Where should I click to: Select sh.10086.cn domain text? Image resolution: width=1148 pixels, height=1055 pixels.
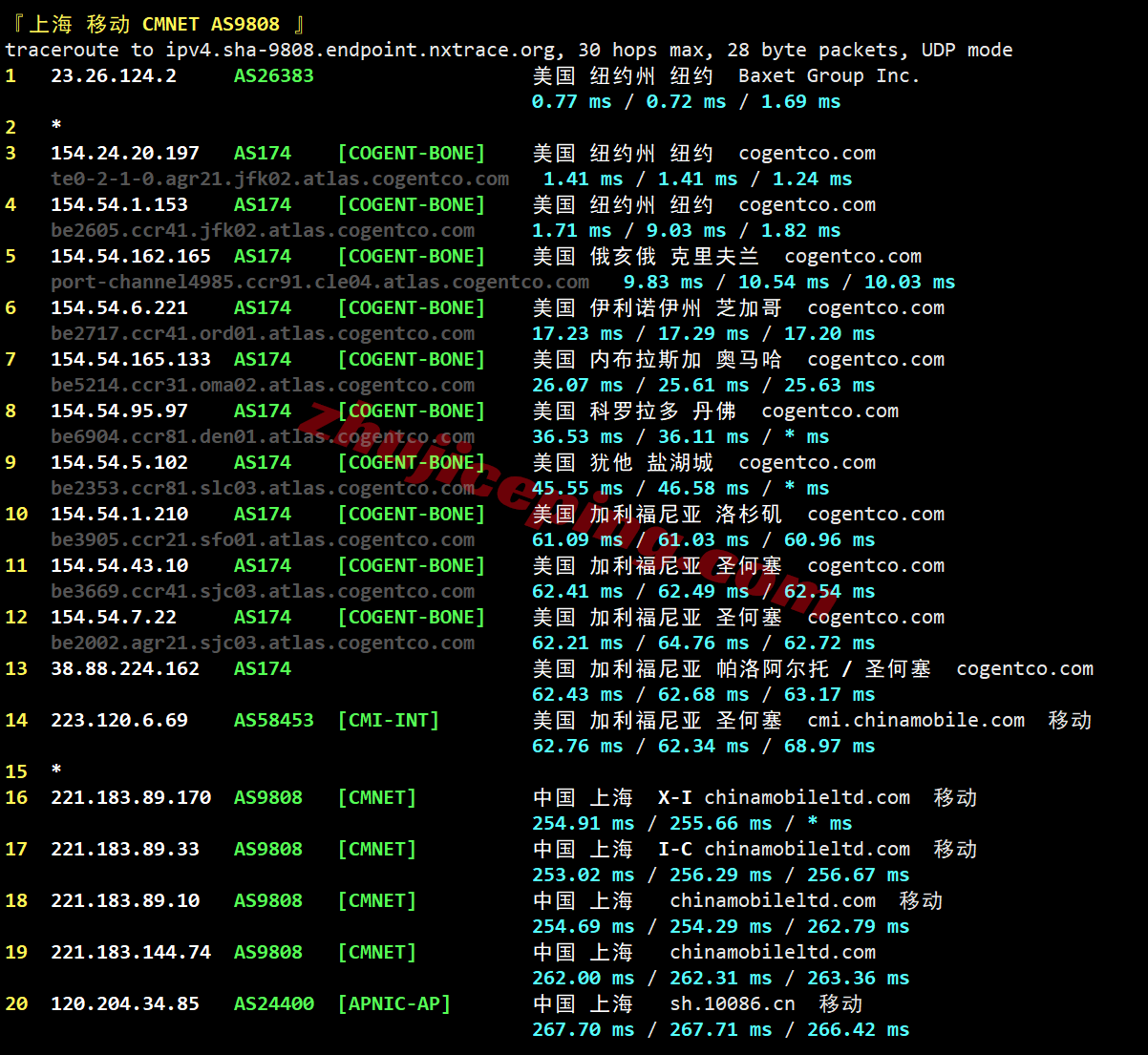click(733, 1003)
